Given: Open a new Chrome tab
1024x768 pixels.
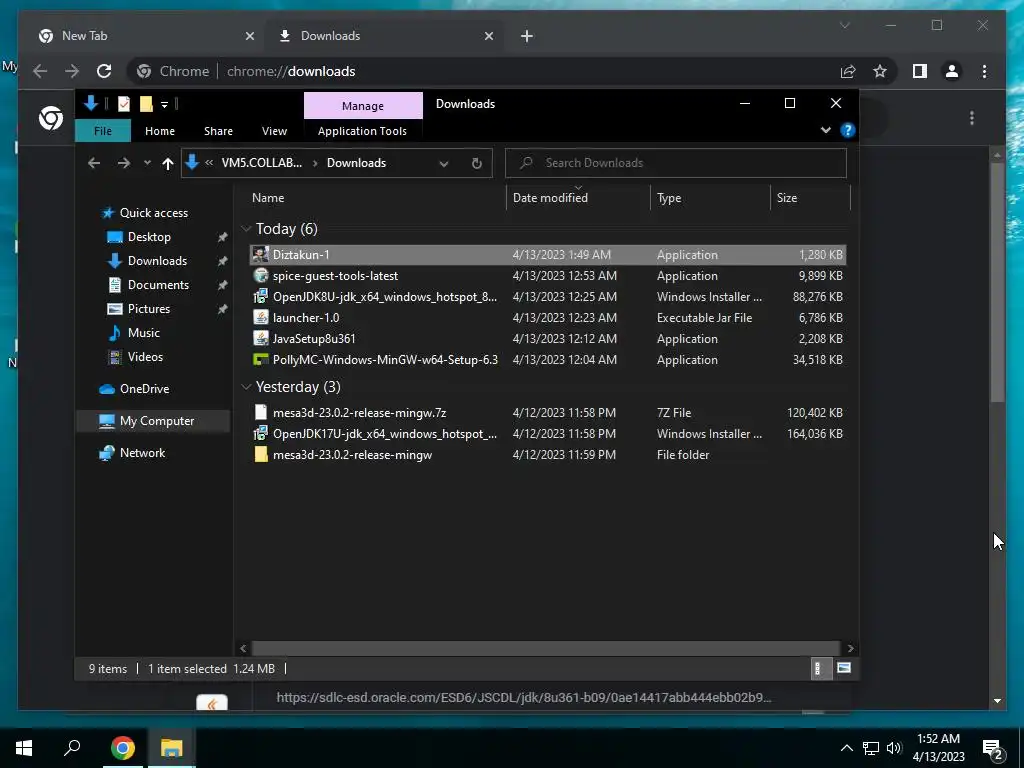Looking at the screenshot, I should click(x=527, y=36).
